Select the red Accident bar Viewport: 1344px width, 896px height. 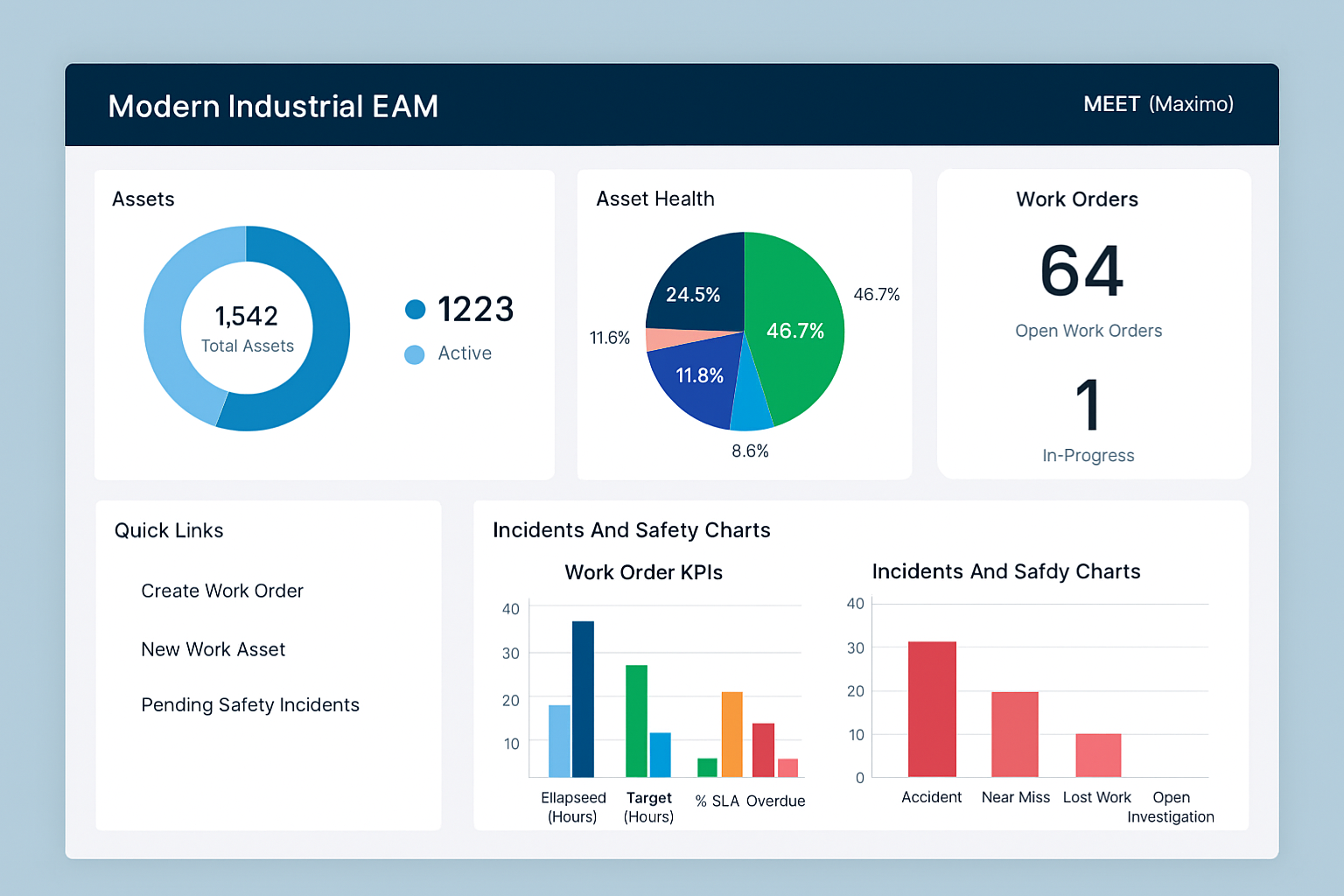click(932, 709)
